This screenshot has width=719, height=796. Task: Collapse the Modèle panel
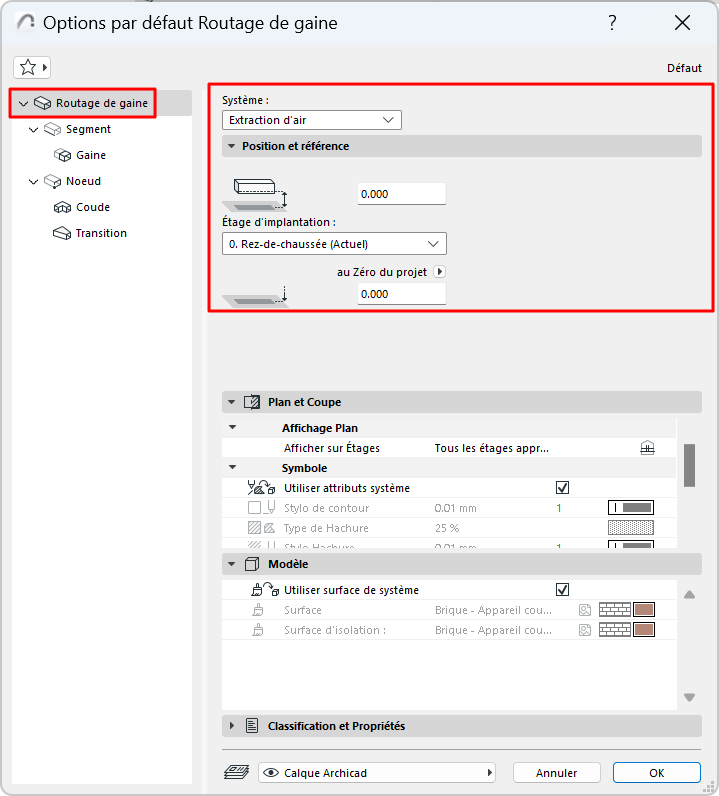232,564
